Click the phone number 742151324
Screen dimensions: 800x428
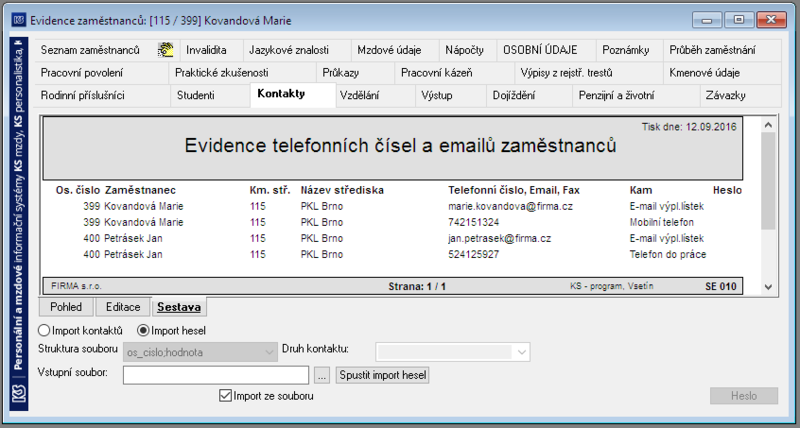point(473,222)
